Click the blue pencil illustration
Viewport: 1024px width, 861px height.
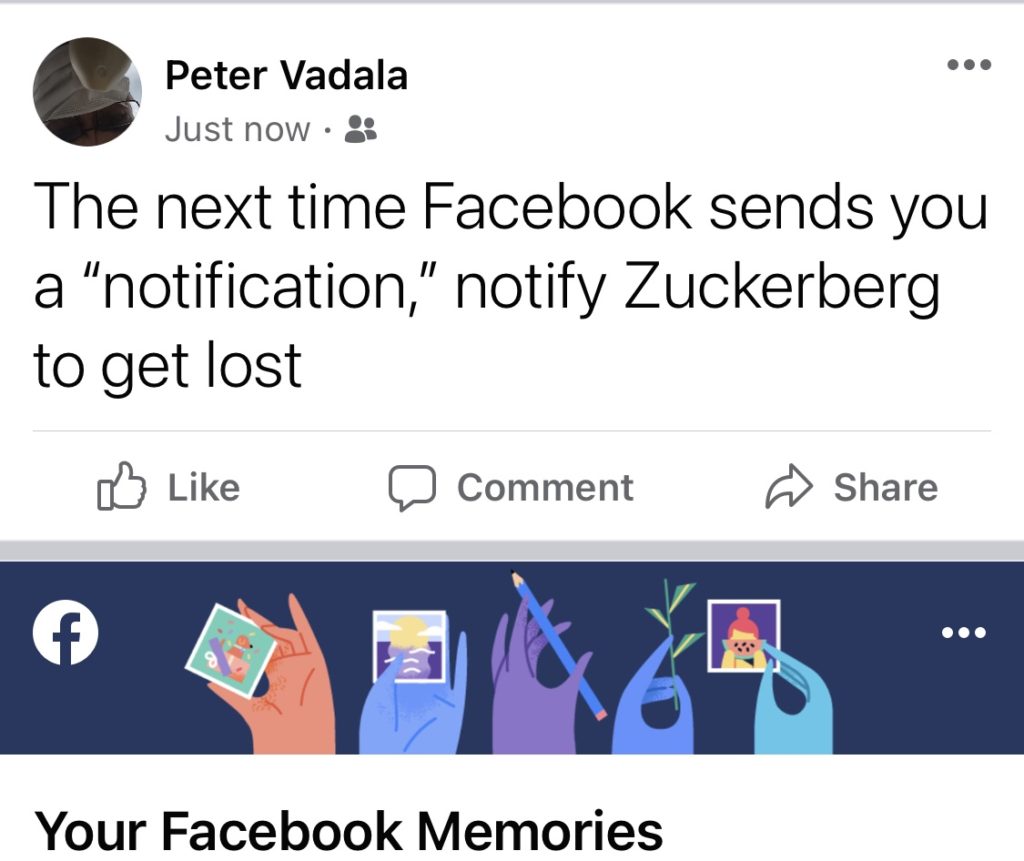pyautogui.click(x=560, y=645)
